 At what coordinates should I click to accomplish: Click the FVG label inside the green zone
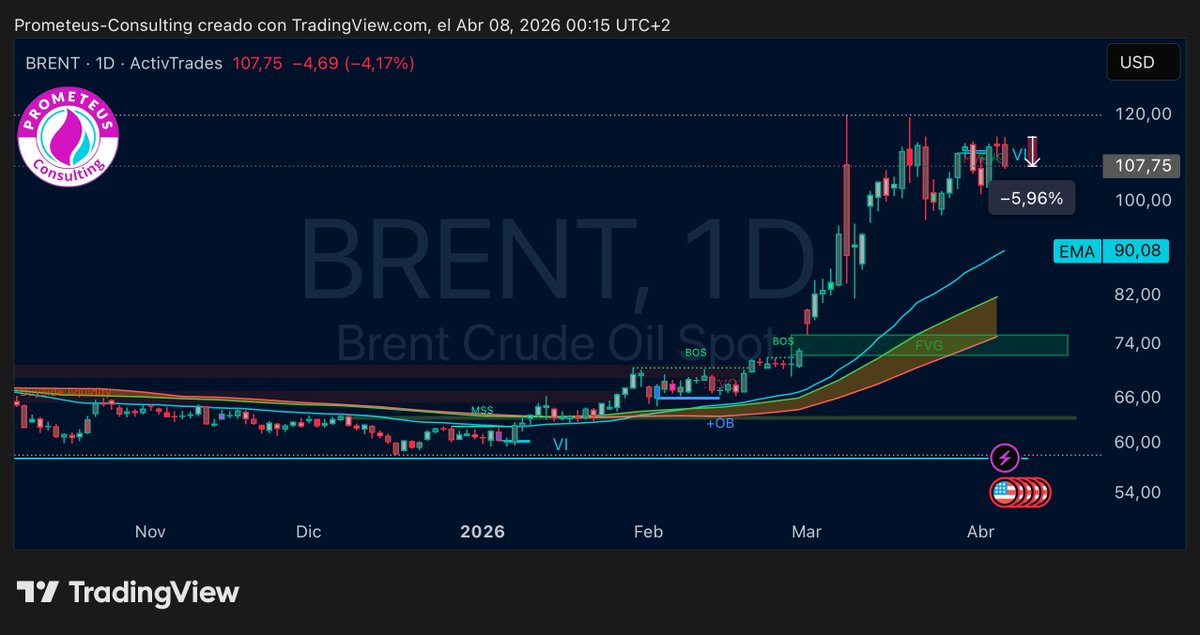click(x=929, y=345)
